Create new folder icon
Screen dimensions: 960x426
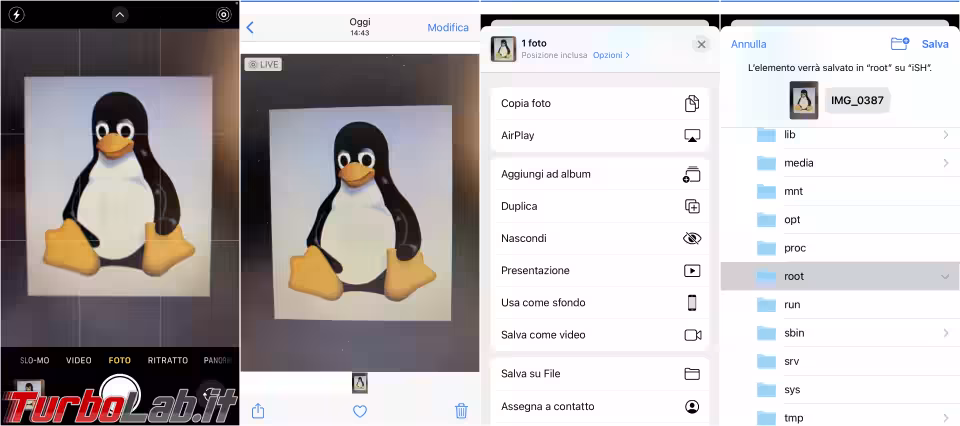pyautogui.click(x=899, y=43)
